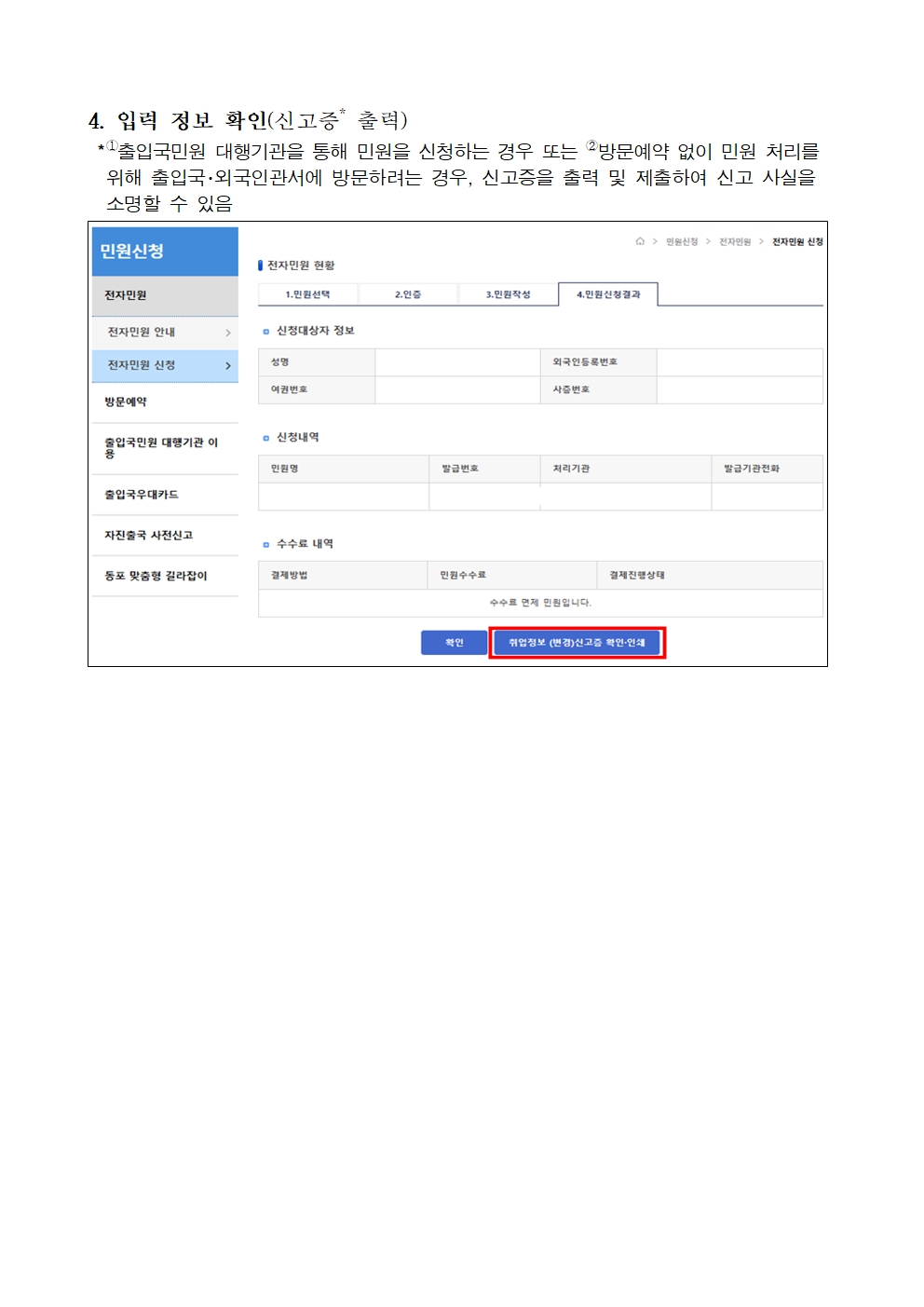924x1307 pixels.
Task: Click the home icon in the breadcrumb
Action: [x=640, y=241]
